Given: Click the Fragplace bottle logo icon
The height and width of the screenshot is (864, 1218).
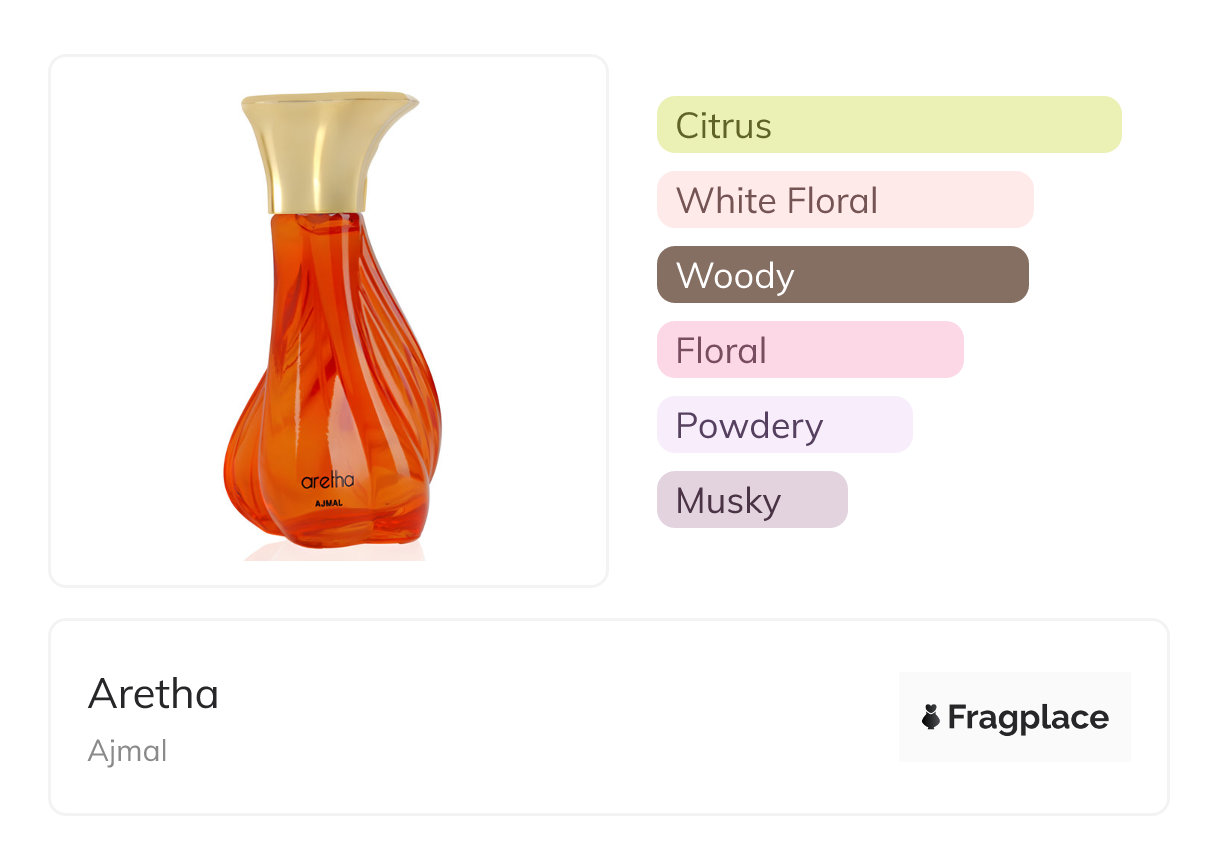Looking at the screenshot, I should coord(931,717).
